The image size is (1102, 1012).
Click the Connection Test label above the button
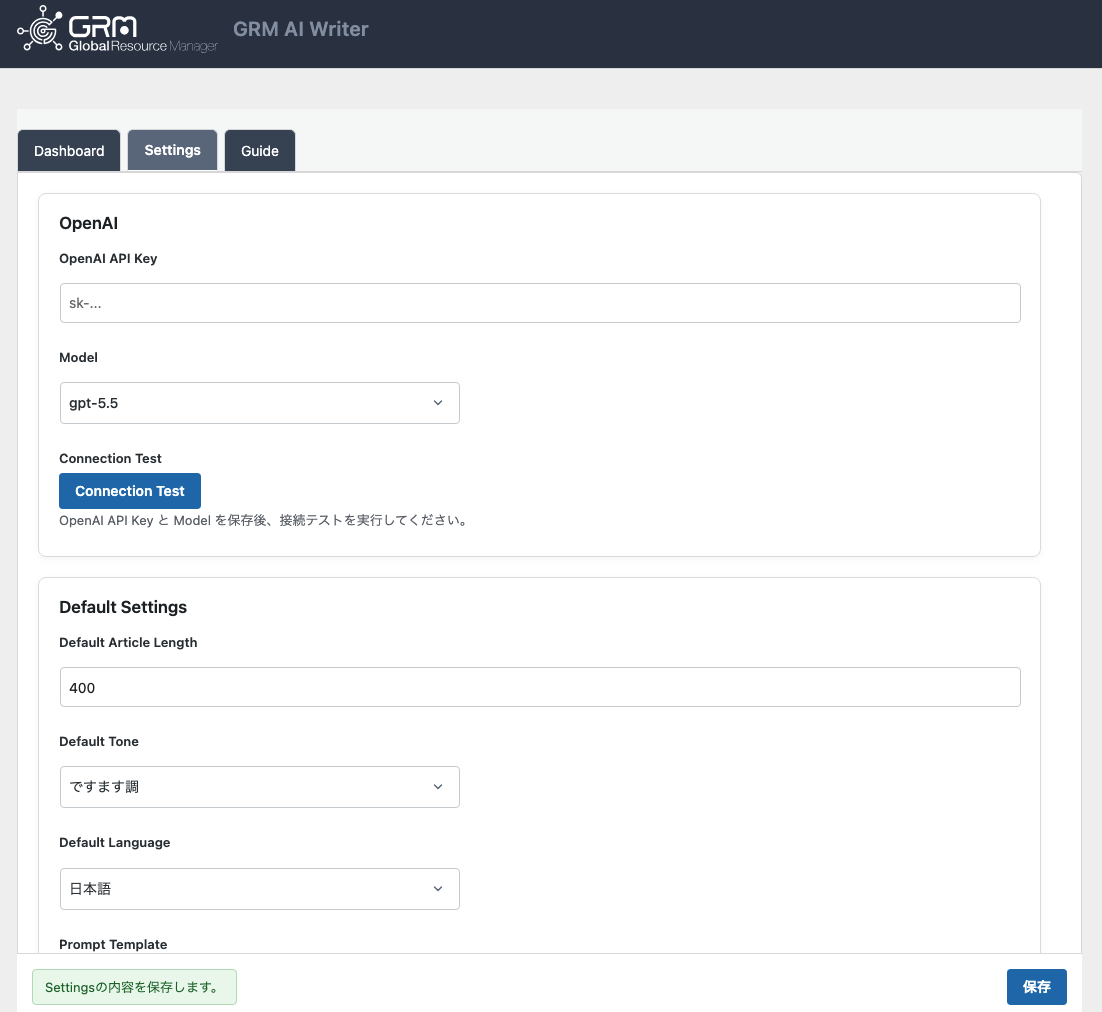(110, 458)
